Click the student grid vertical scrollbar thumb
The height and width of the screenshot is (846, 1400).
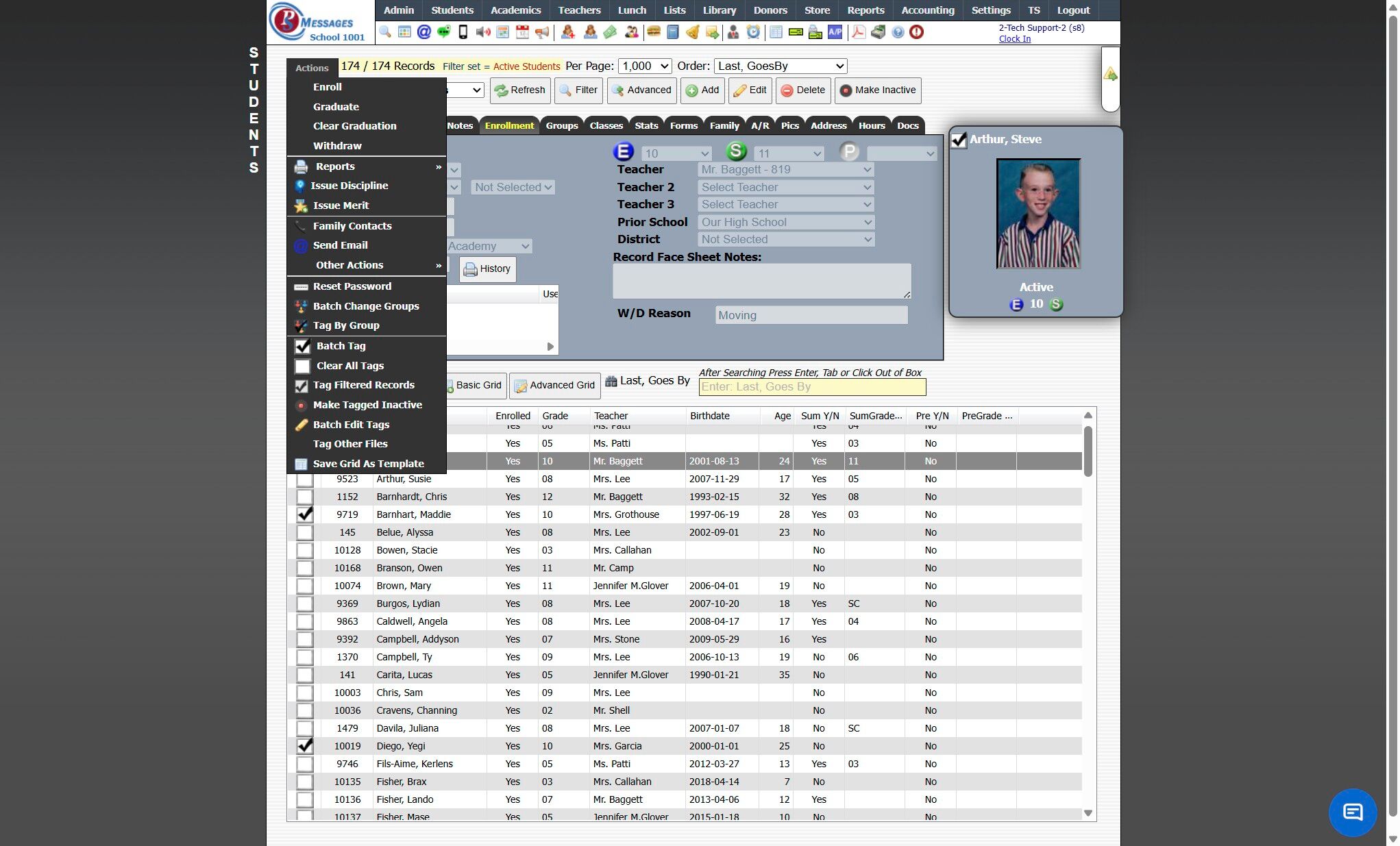coord(1088,451)
